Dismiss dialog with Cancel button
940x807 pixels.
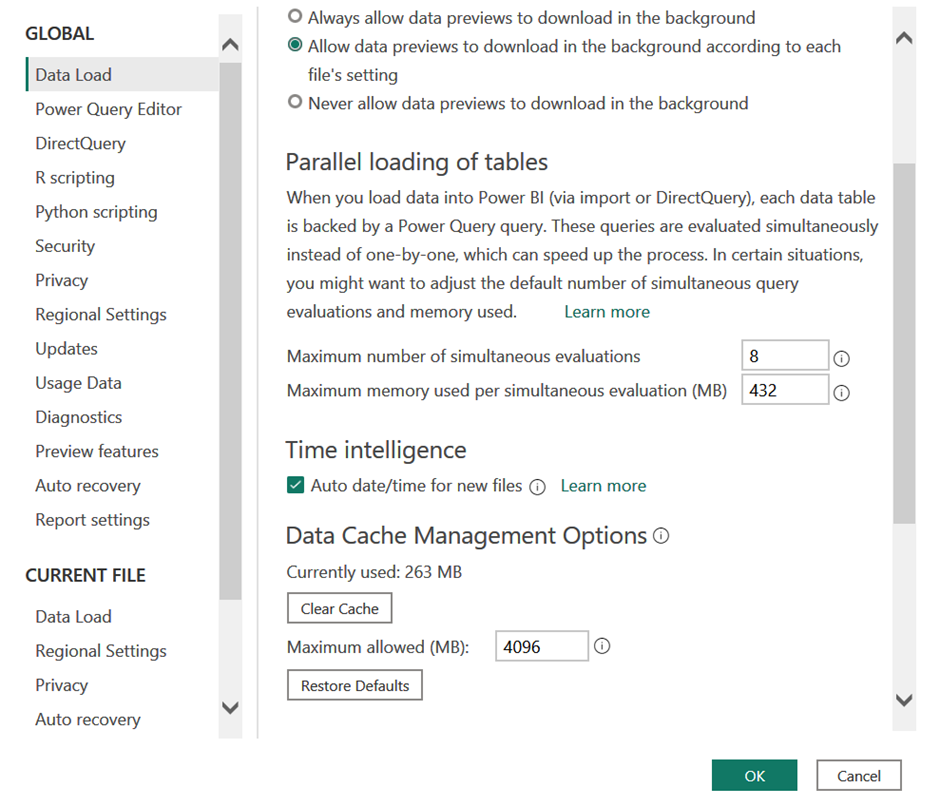click(858, 775)
